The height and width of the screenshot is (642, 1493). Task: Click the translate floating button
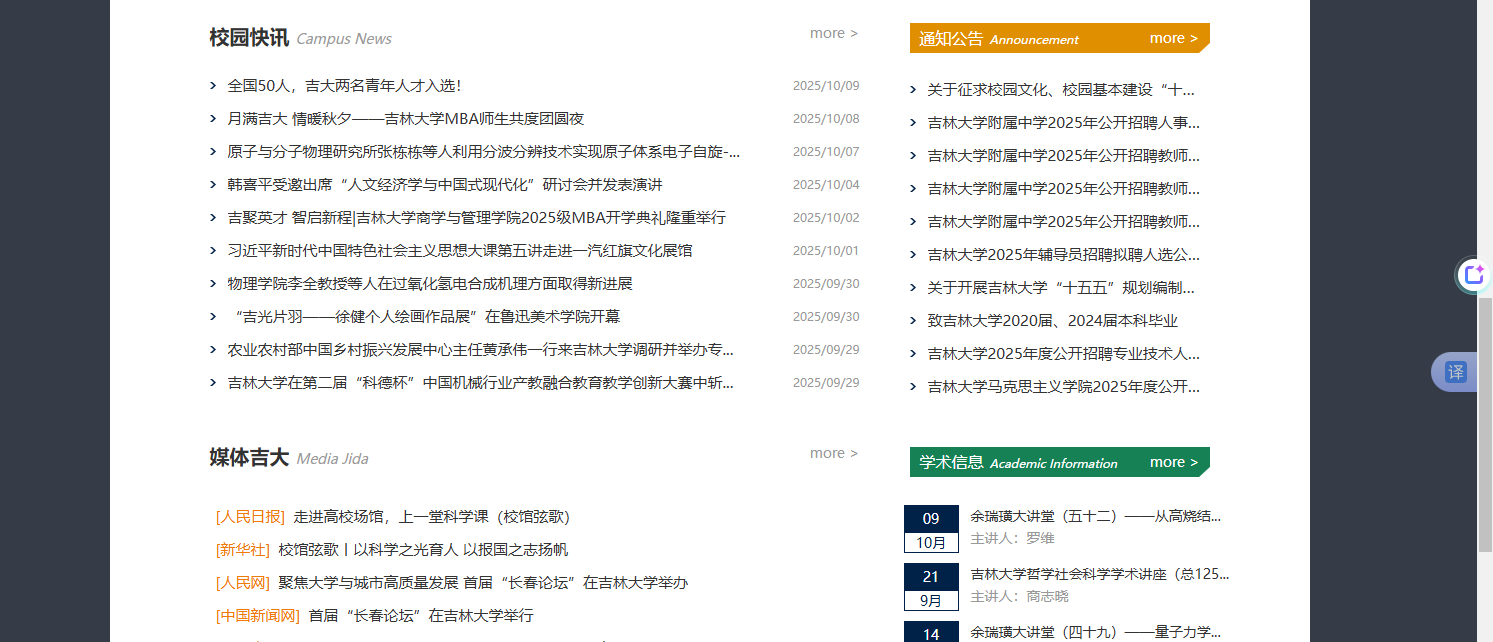1456,372
